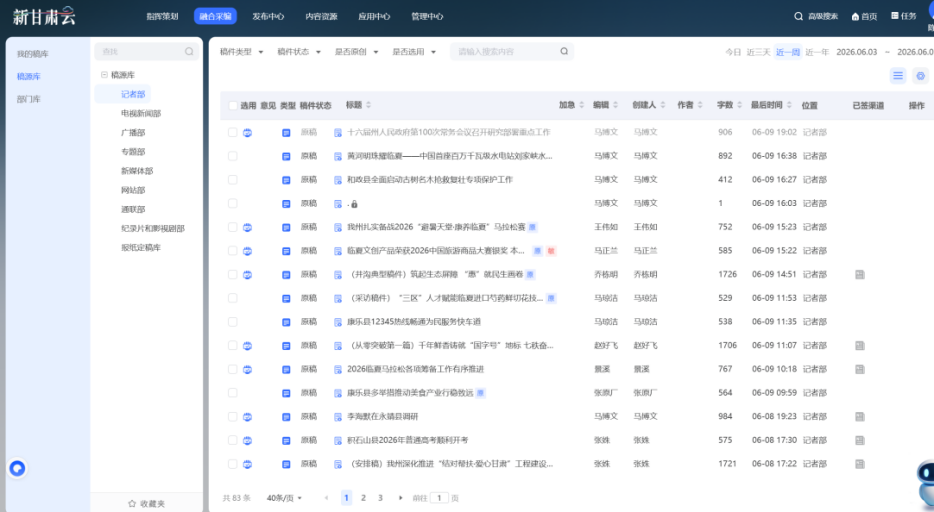The image size is (934, 512).
Task: Filter by 近一年 date range
Action: (x=817, y=52)
